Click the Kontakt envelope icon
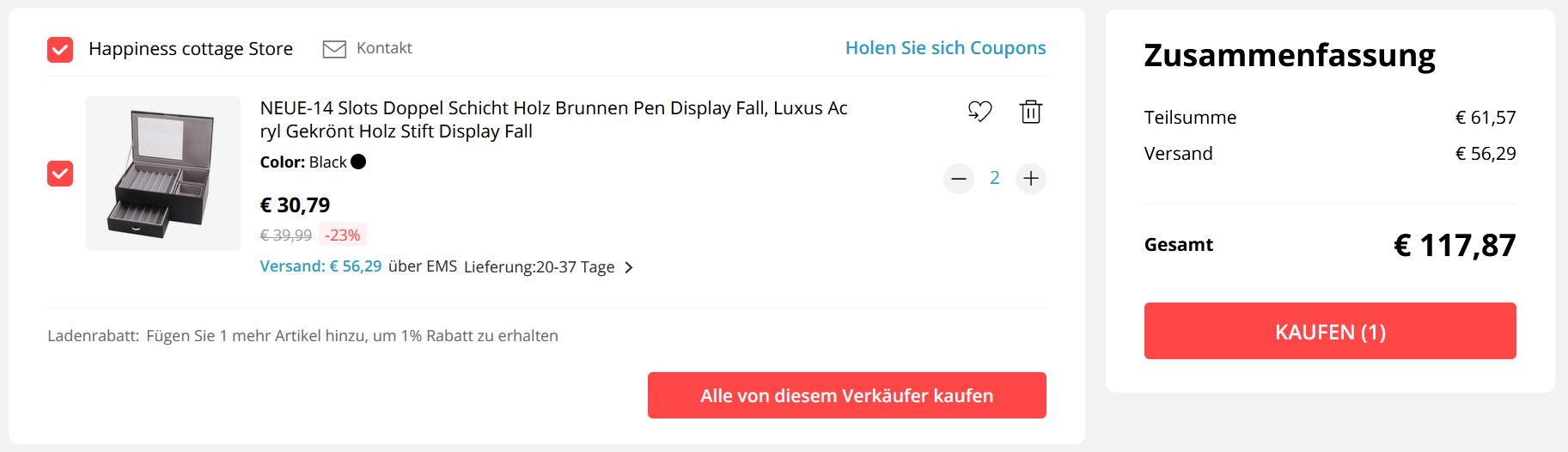1568x452 pixels. click(x=334, y=49)
